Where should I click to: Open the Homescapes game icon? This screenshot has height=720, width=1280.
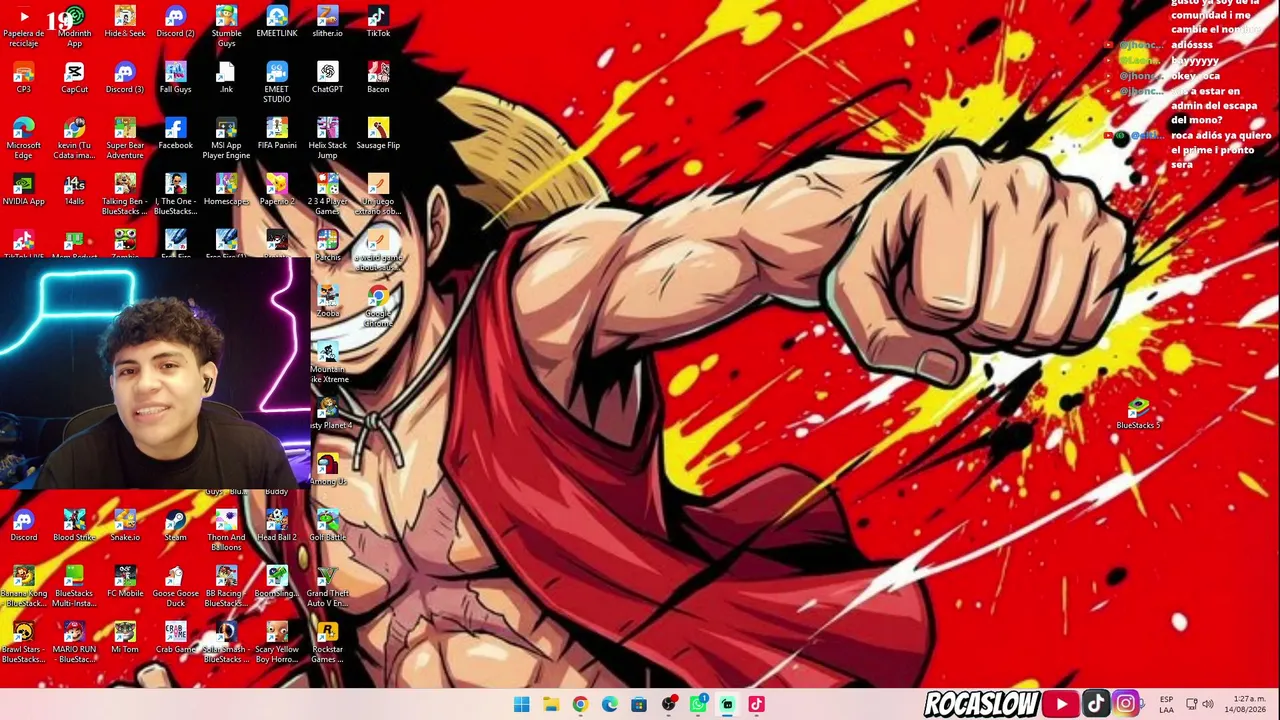pyautogui.click(x=226, y=190)
